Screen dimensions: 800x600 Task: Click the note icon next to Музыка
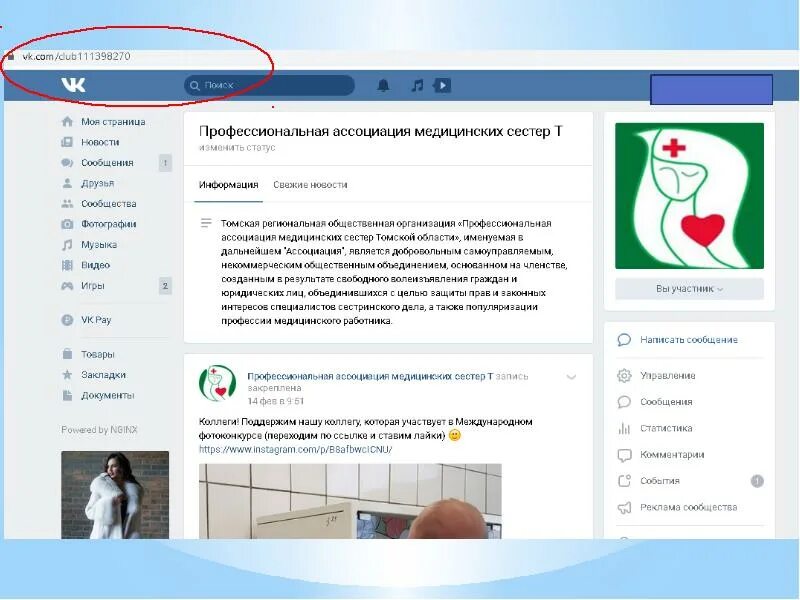pyautogui.click(x=67, y=245)
